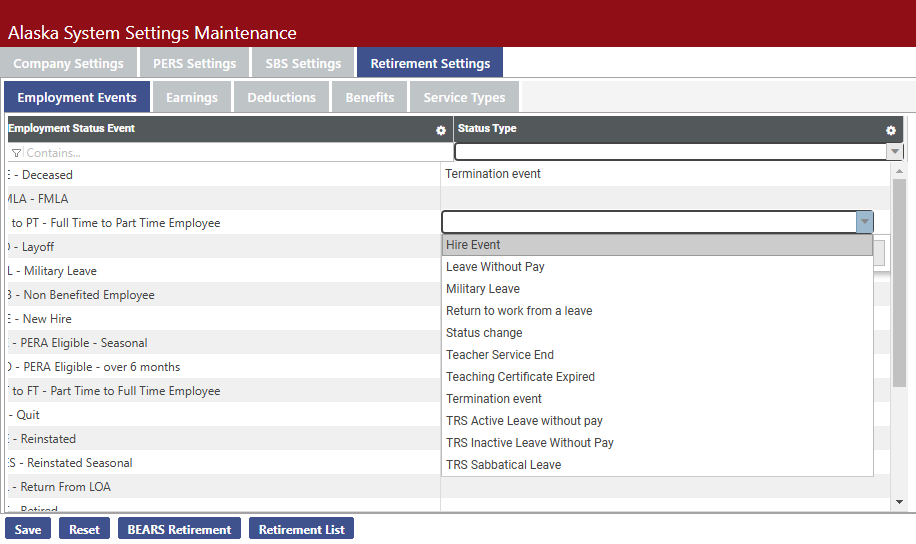916x544 pixels.
Task: Select the Employment Events subtab
Action: [x=77, y=97]
